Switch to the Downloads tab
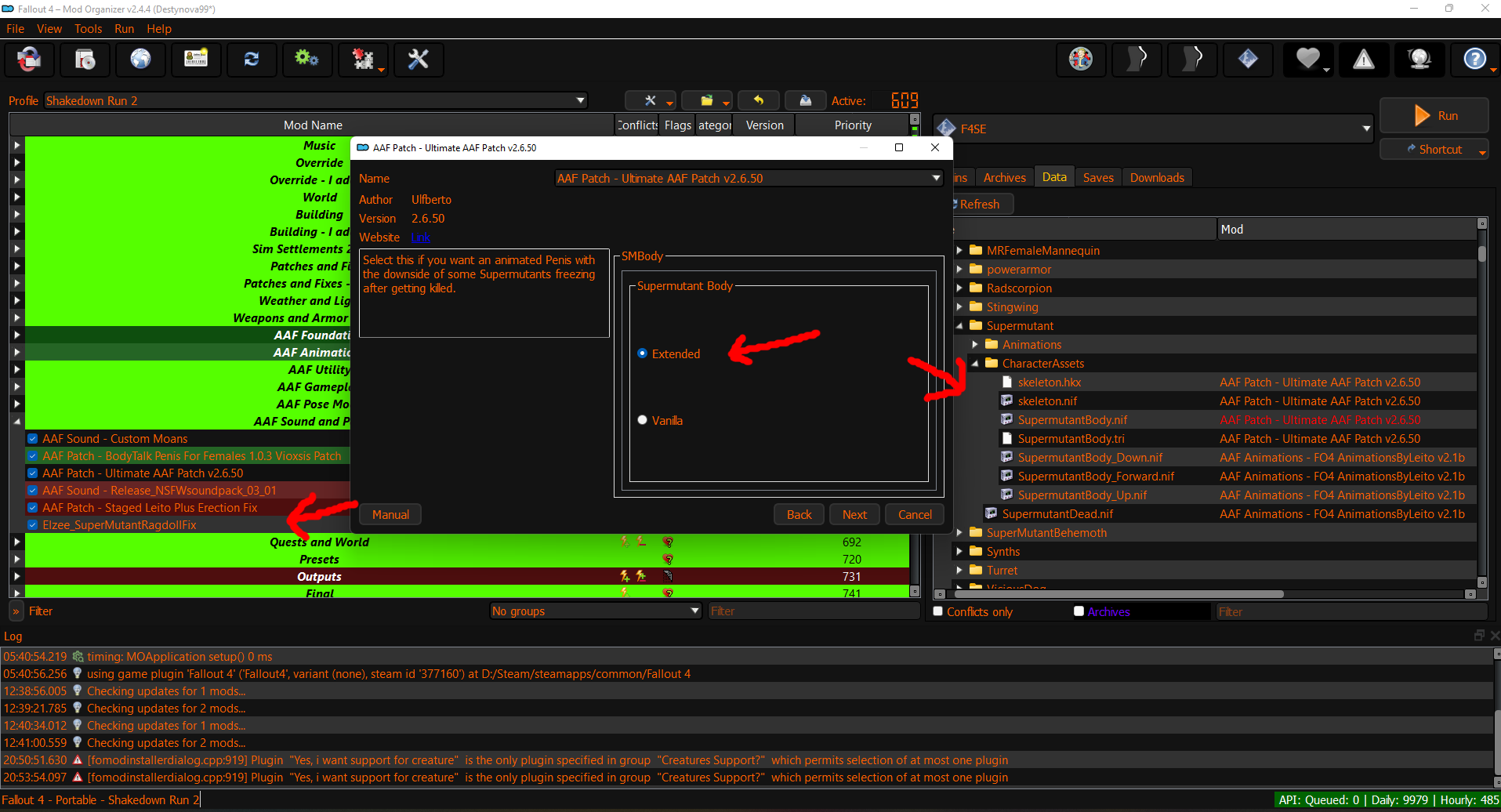The image size is (1501, 812). tap(1157, 177)
